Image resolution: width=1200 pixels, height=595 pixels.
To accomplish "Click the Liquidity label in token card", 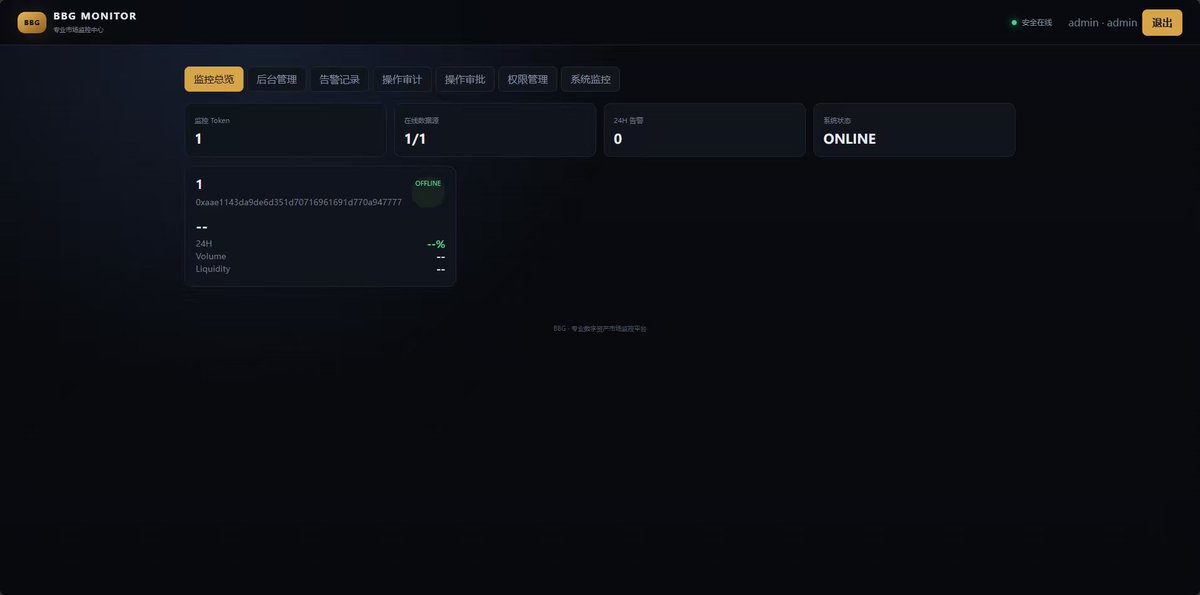I will pos(213,268).
